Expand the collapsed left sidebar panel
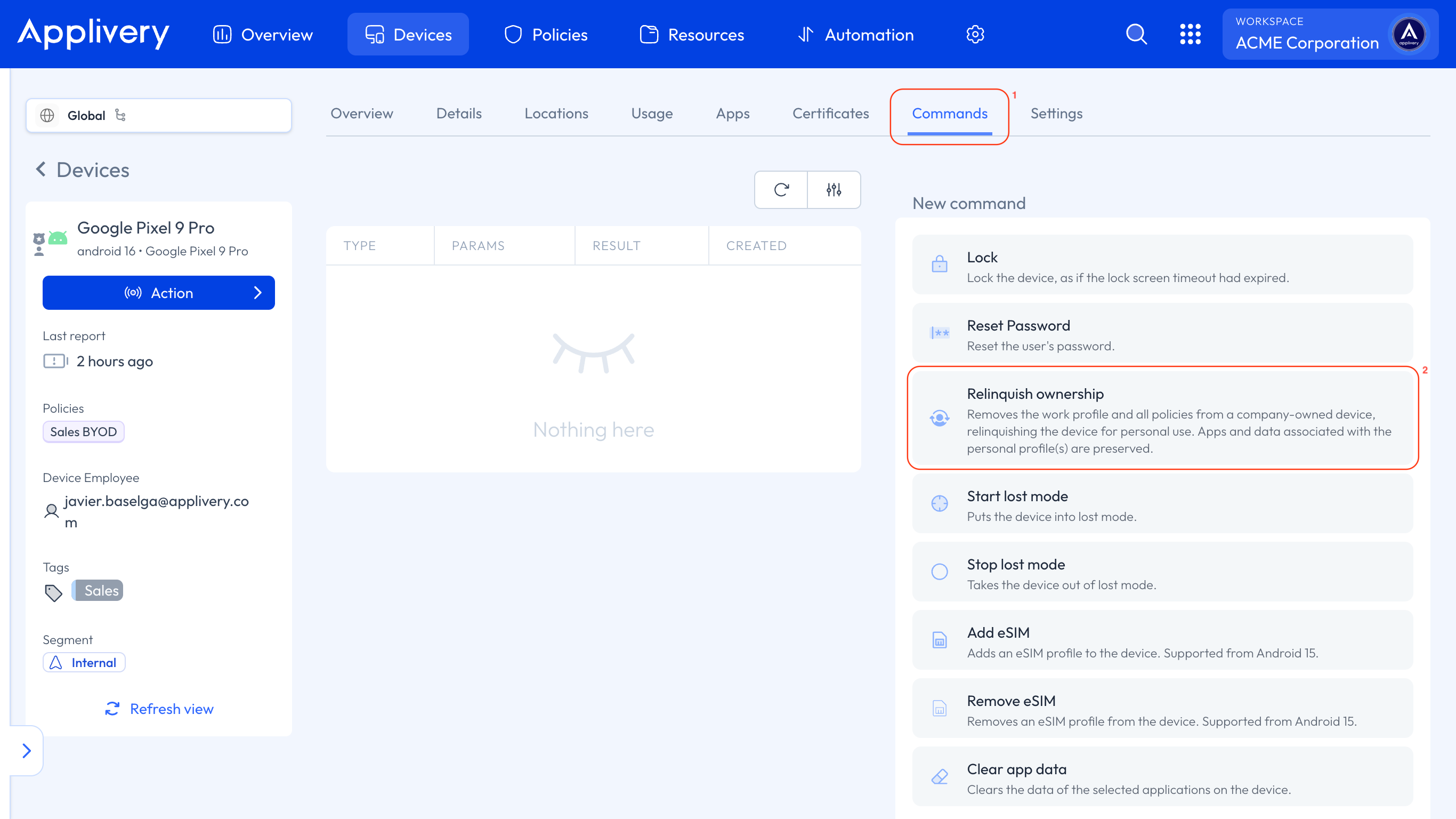This screenshot has width=1456, height=819. 26,751
